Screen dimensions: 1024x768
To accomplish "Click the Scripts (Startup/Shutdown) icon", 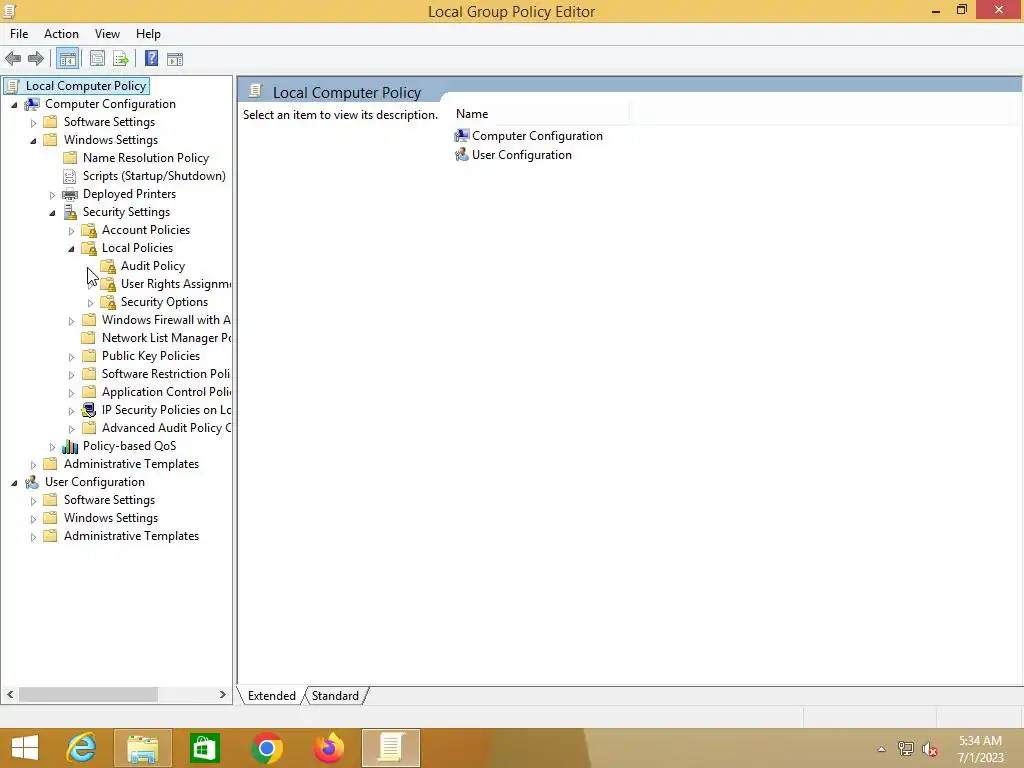I will (x=69, y=176).
